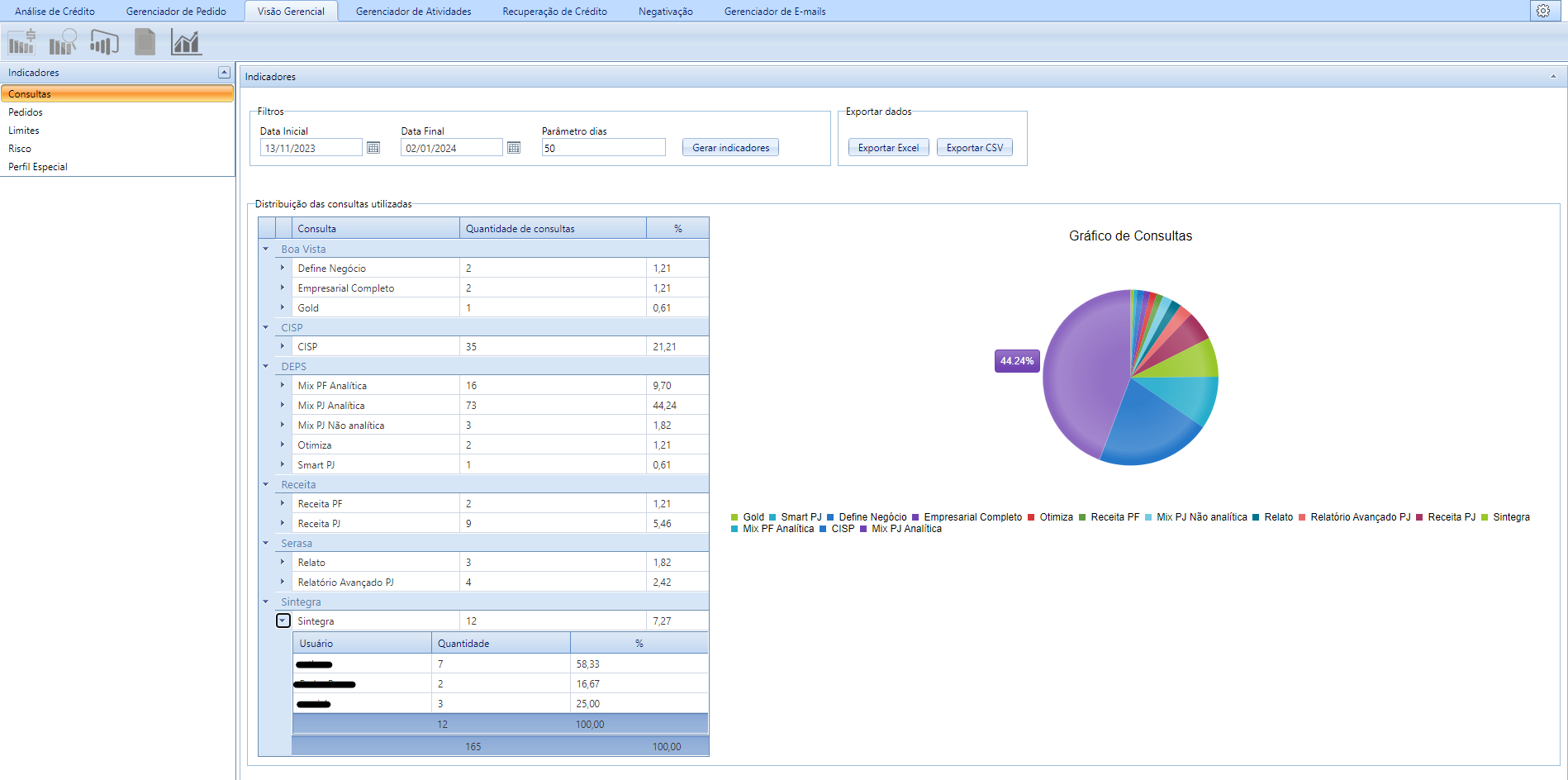Collapse the DEPS group

pos(266,366)
